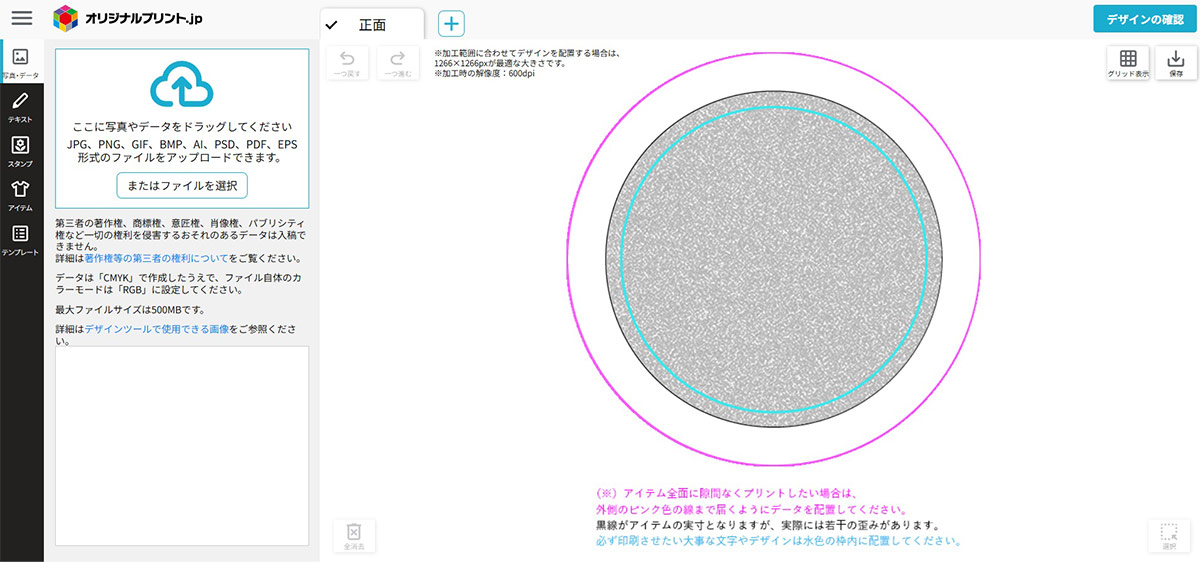Click the 黒線がアイテムの実寸 note text
The height and width of the screenshot is (562, 1200).
tap(766, 525)
